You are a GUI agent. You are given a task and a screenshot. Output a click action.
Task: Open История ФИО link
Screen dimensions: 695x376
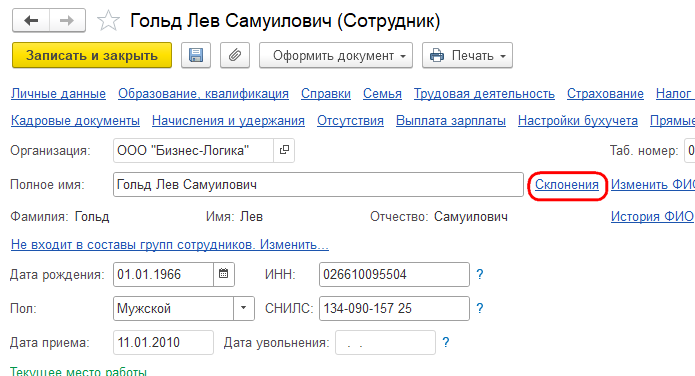652,216
